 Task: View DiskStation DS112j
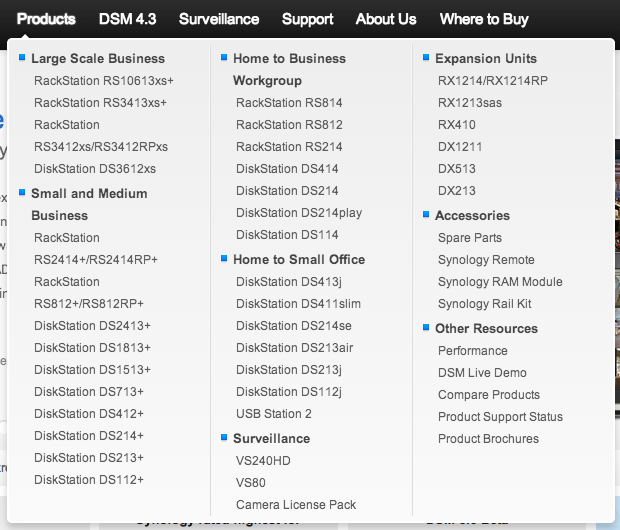tap(289, 392)
